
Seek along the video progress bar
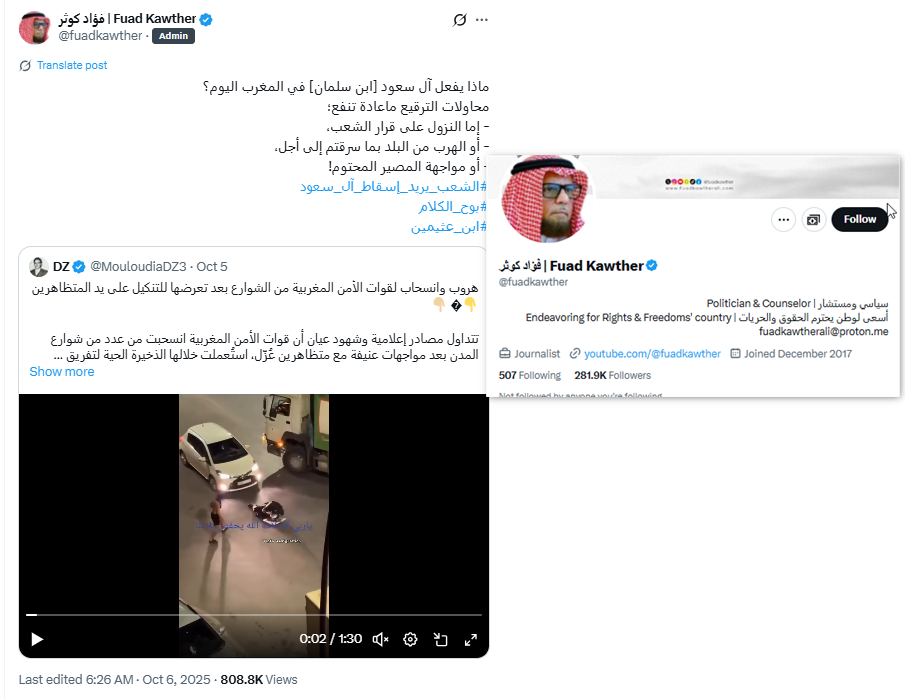[x=254, y=615]
